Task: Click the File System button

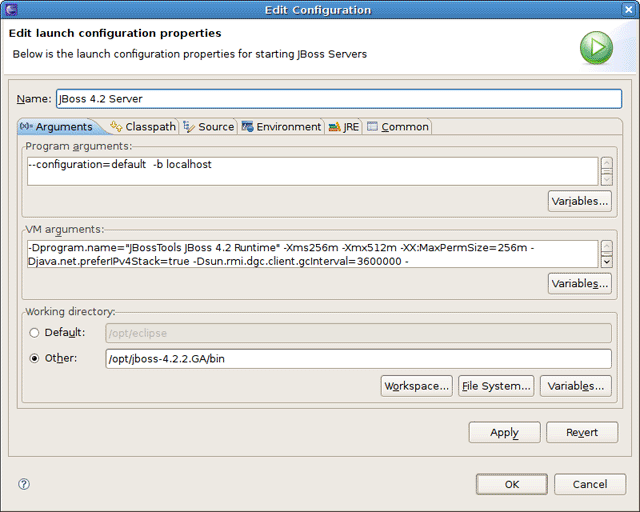Action: pyautogui.click(x=495, y=386)
